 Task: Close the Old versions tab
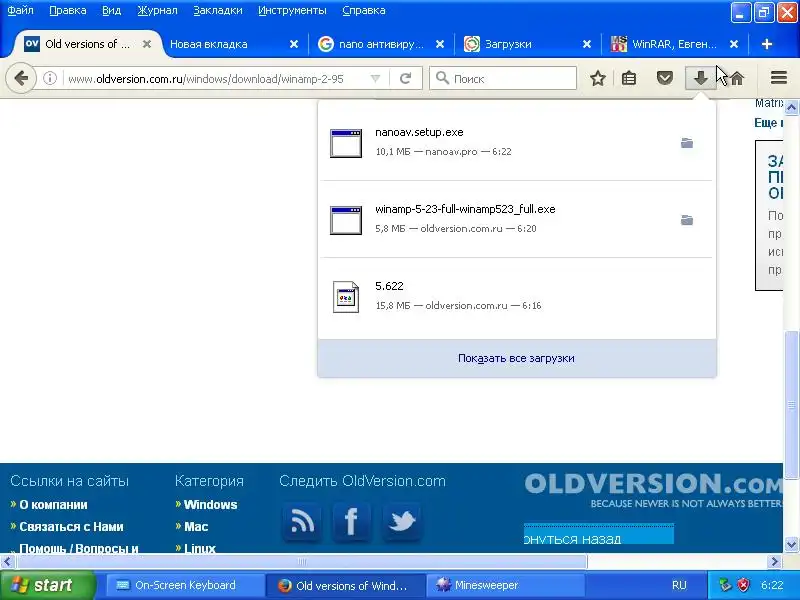point(146,44)
